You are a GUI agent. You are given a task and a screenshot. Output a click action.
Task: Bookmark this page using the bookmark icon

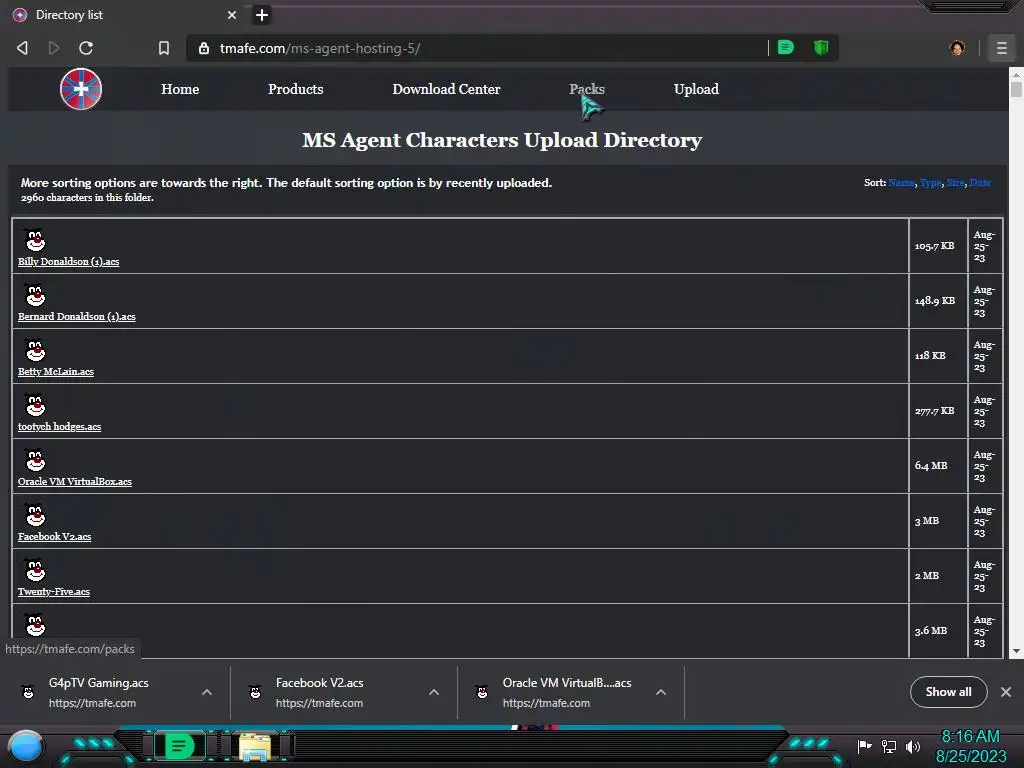[164, 48]
